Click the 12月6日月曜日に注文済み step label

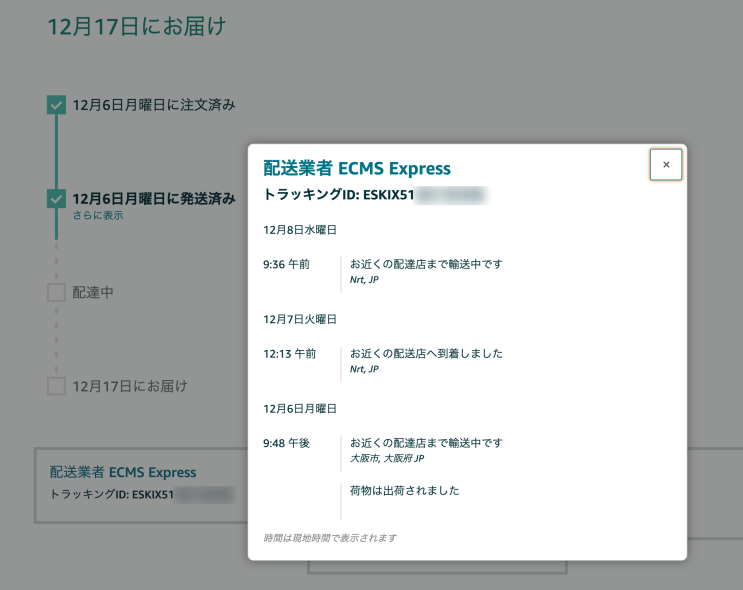coord(154,105)
